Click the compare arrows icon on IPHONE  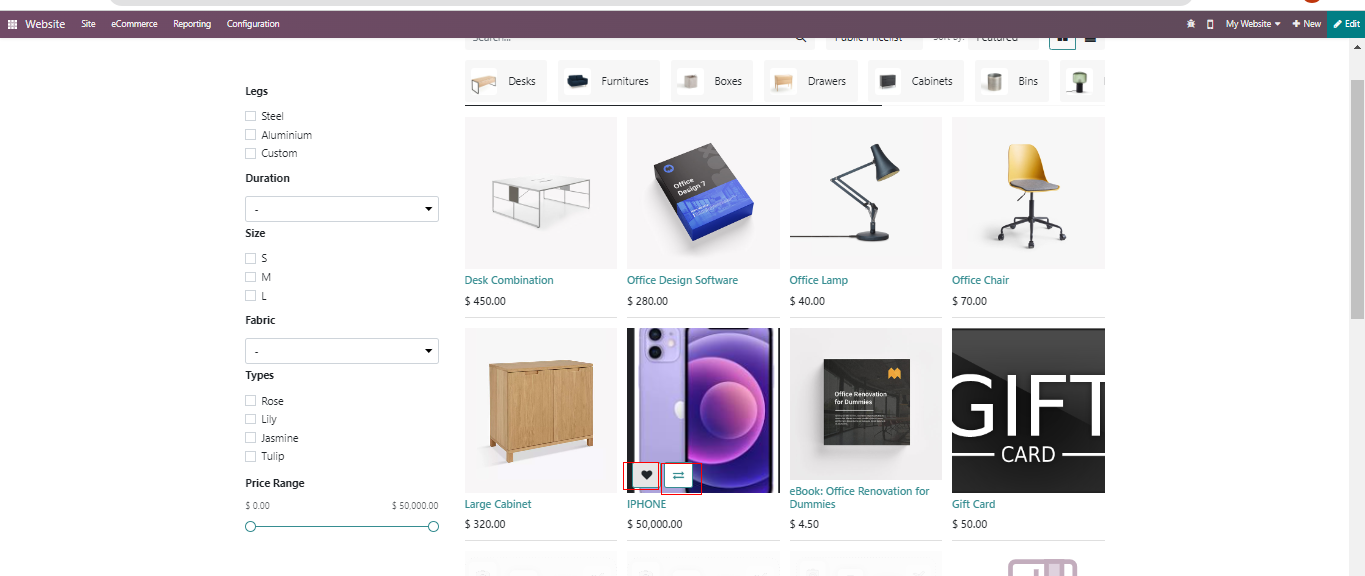[x=678, y=476]
